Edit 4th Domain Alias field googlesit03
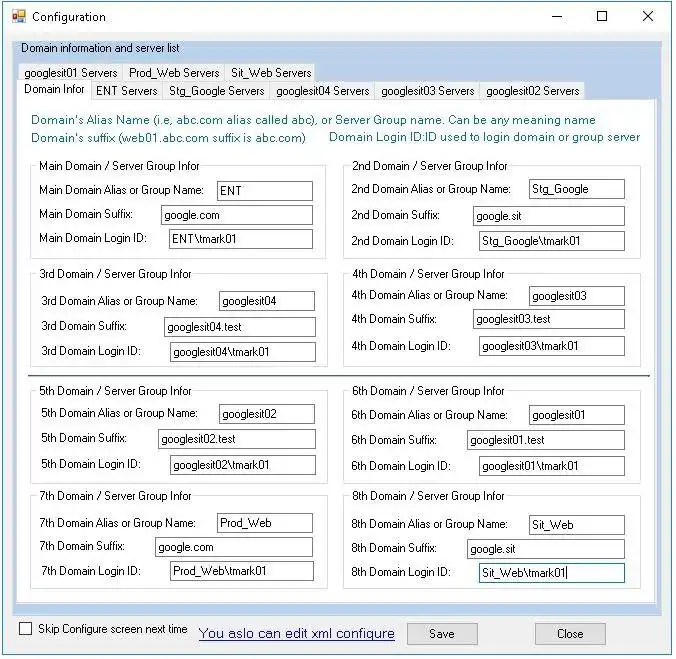Viewport: 676px width, 659px height. 577,296
